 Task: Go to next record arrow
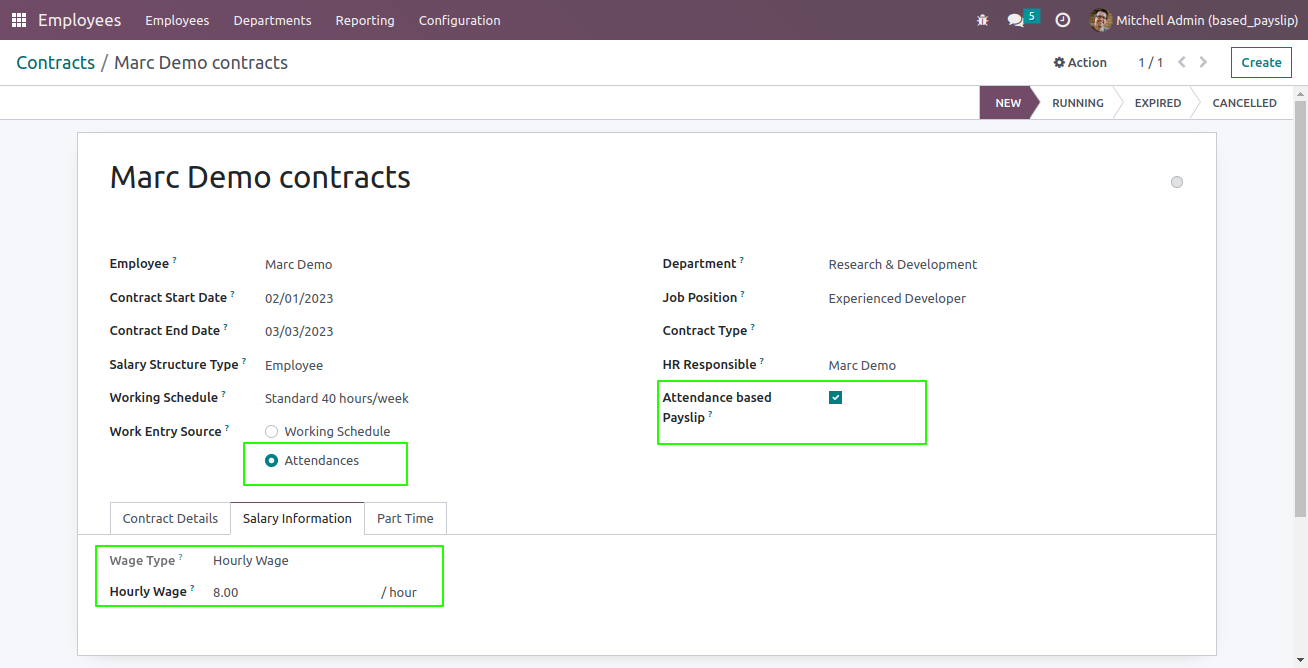pyautogui.click(x=1203, y=62)
